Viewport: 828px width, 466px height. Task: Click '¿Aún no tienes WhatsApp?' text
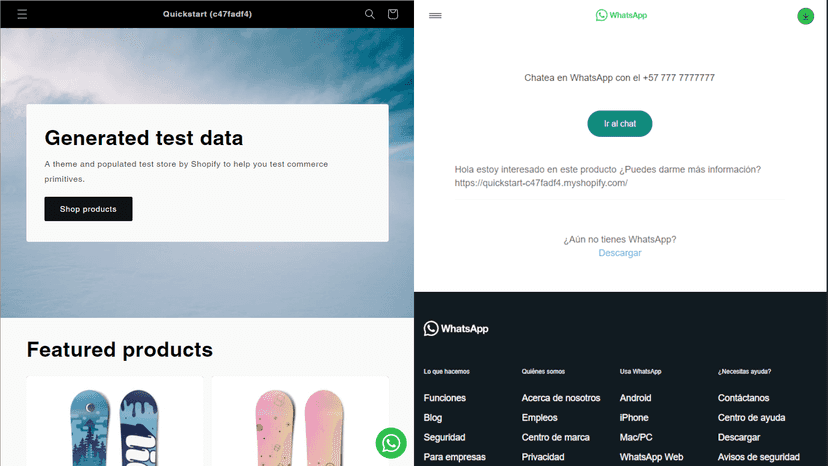pyautogui.click(x=619, y=239)
